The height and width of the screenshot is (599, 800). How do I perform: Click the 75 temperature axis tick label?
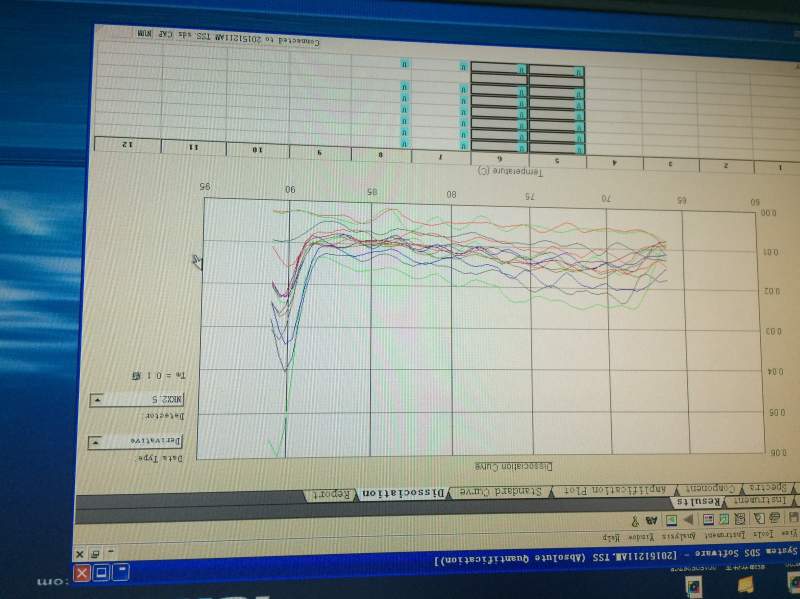pos(530,195)
